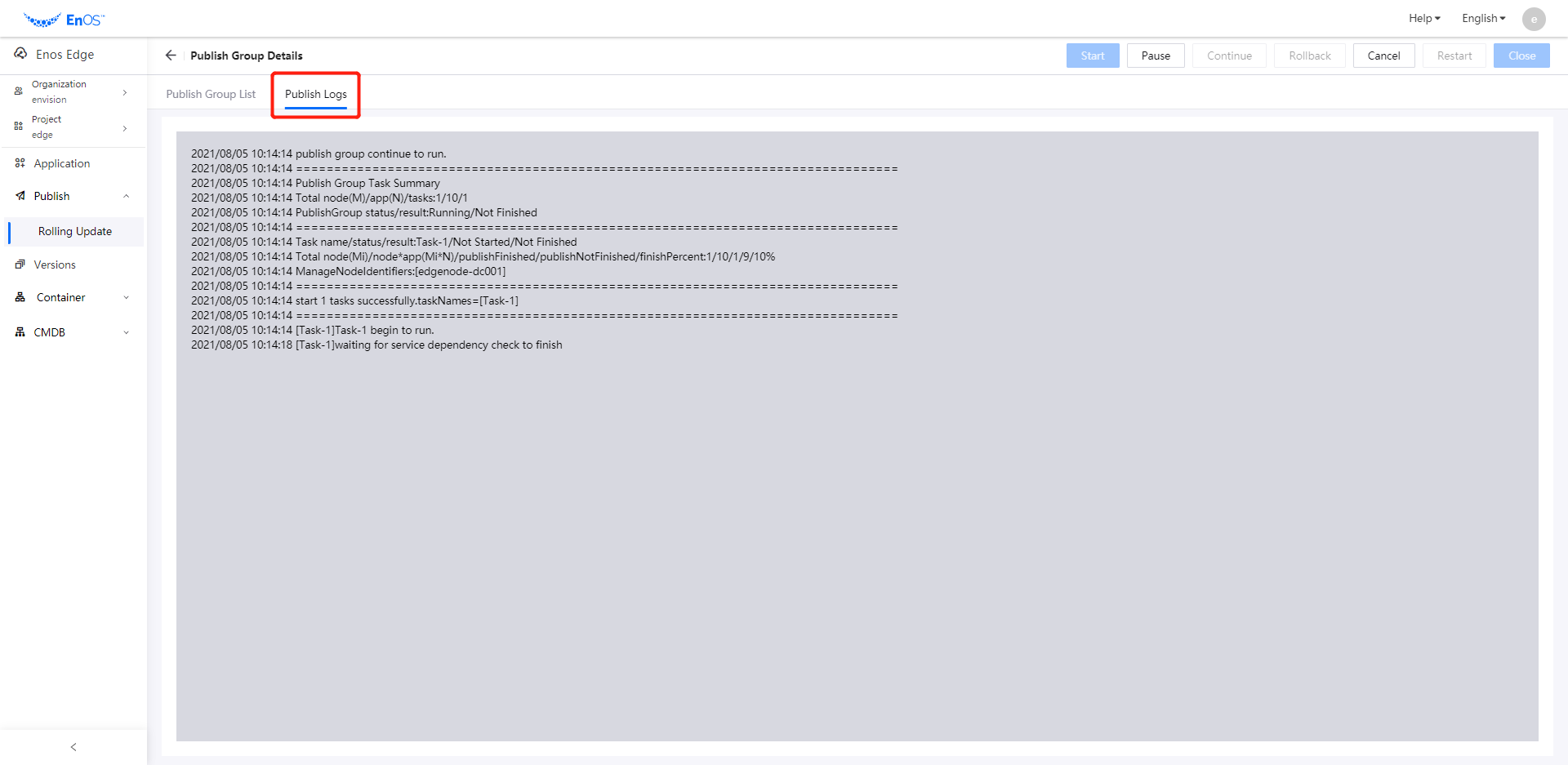Click log line 'Publish Group Task Summary'
1568x765 pixels.
(315, 183)
